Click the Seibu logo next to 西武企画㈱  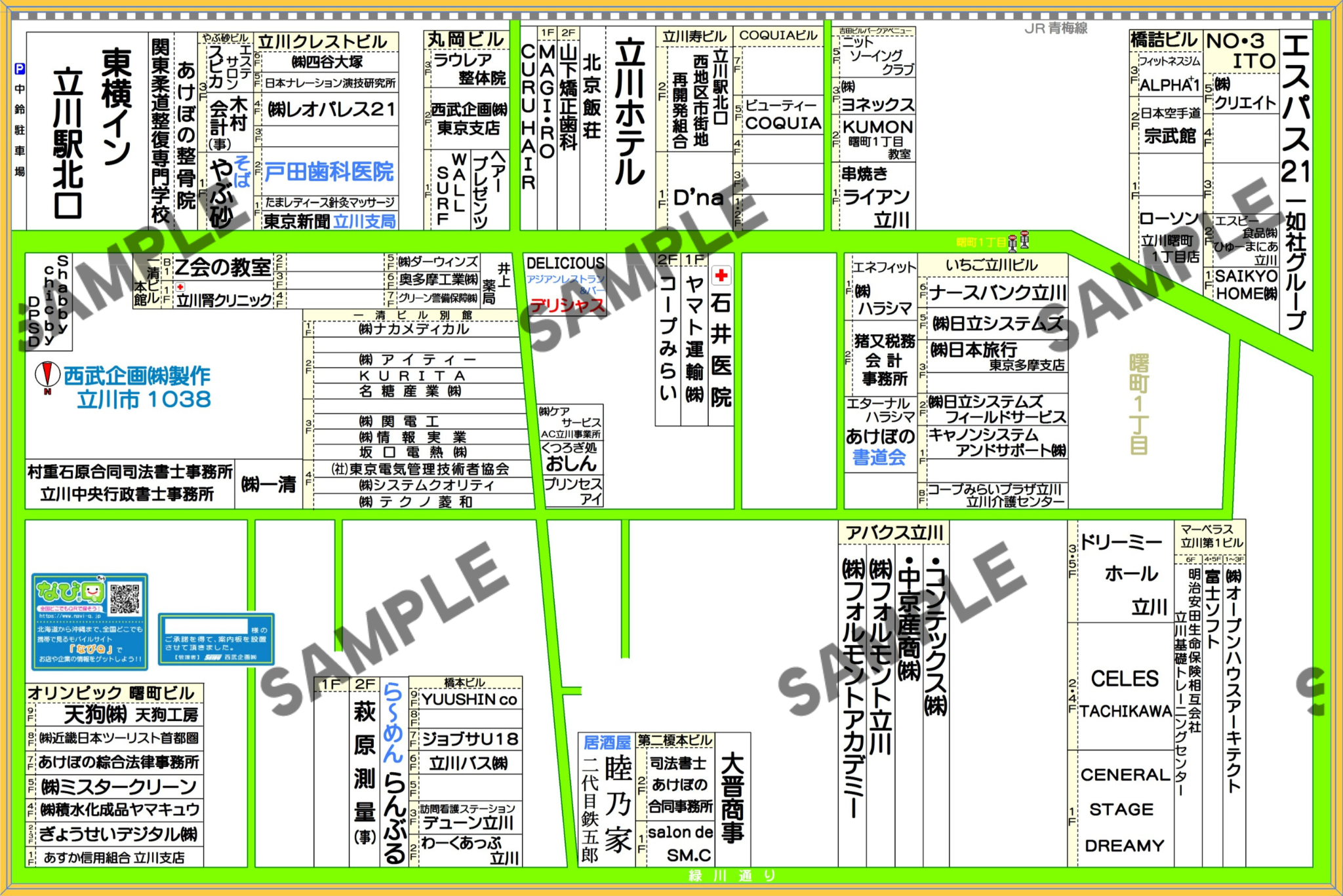pos(213,657)
